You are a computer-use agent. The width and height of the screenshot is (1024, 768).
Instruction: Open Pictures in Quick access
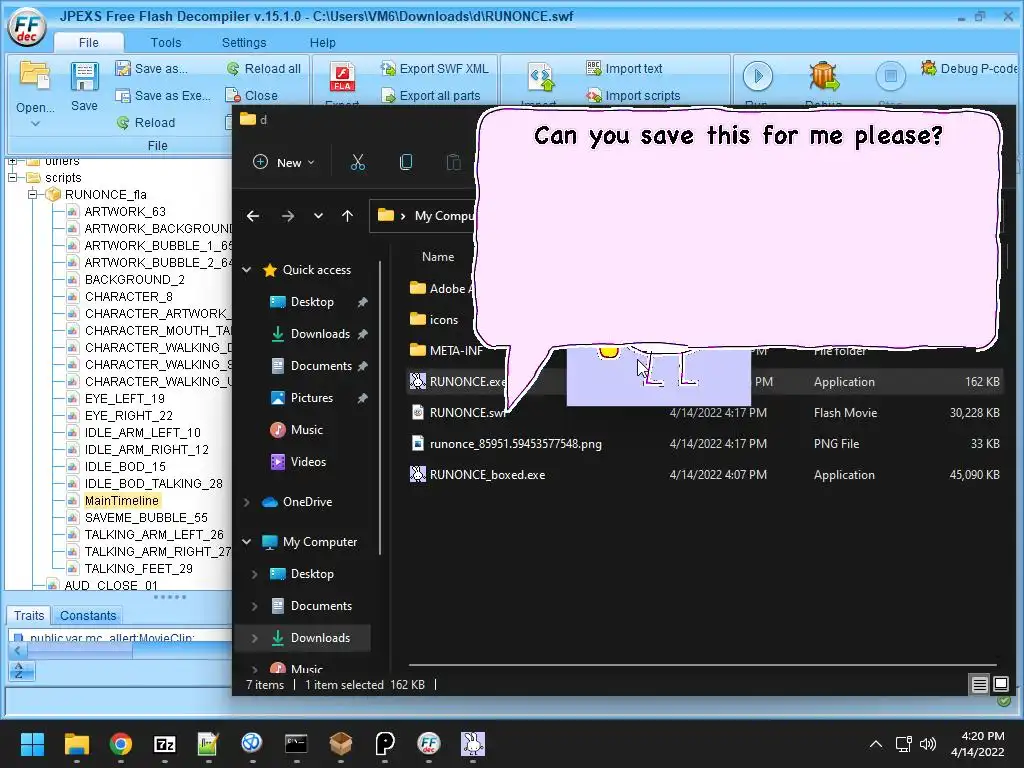click(312, 398)
